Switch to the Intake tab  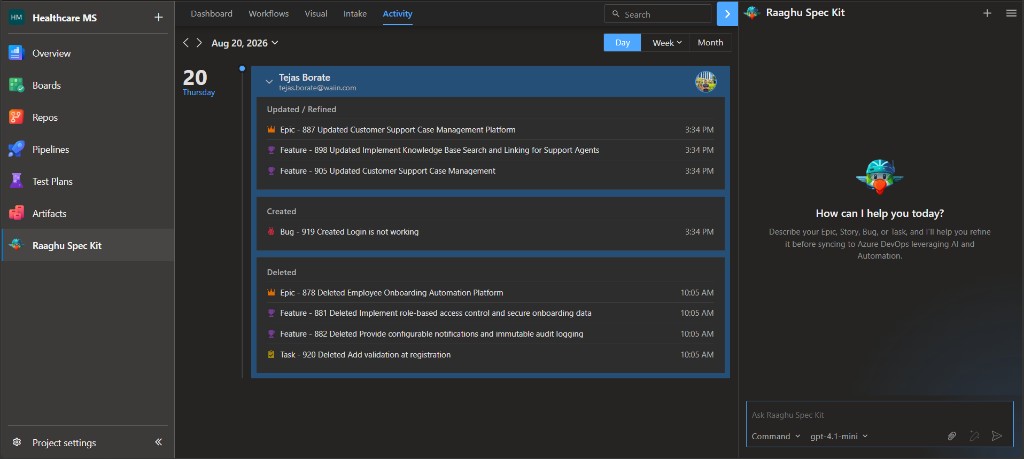tap(355, 14)
